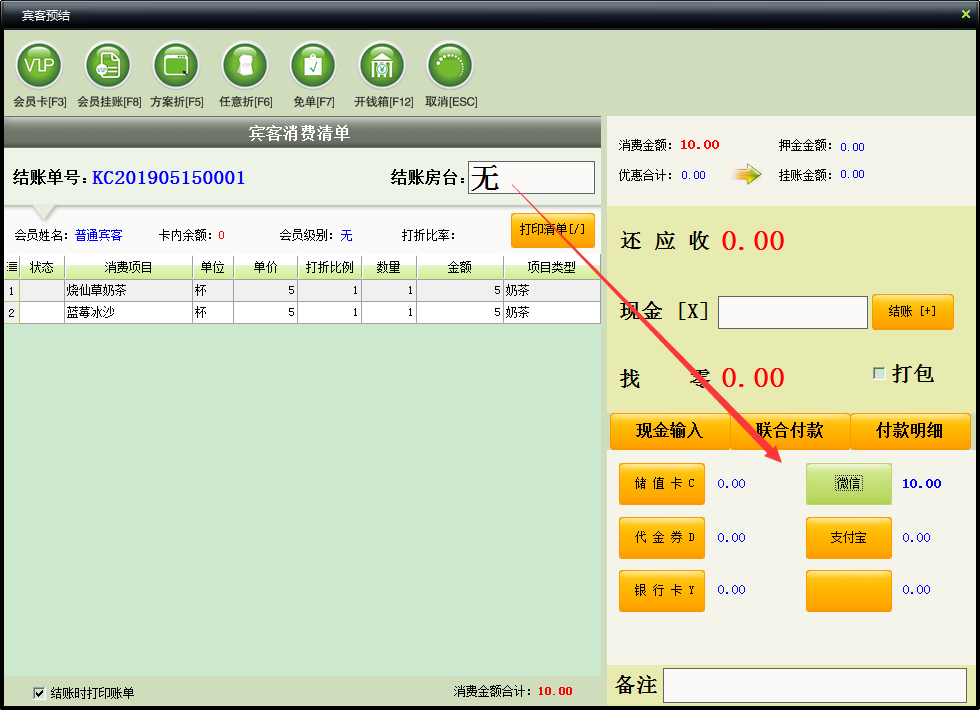Click bill number KC201905150001
The image size is (980, 710).
coord(168,178)
